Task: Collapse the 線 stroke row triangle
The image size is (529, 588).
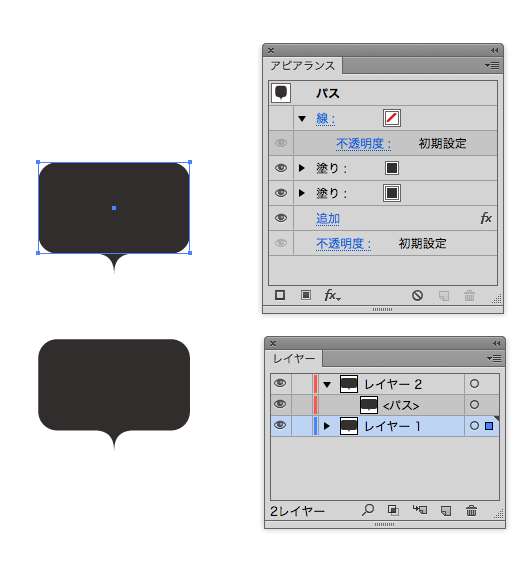Action: 302,119
